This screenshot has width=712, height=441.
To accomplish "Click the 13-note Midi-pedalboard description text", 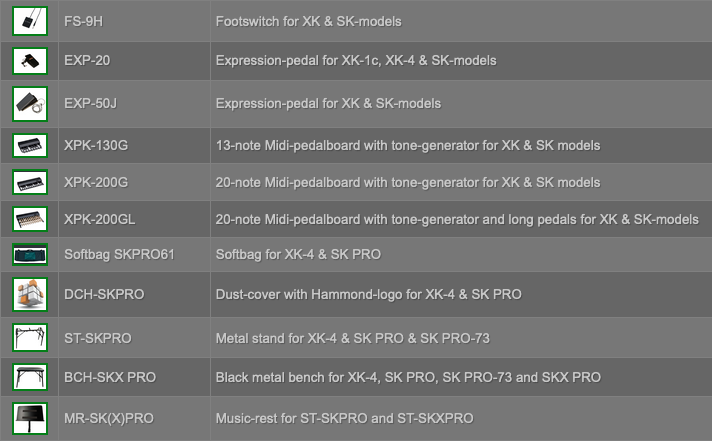I will (408, 145).
